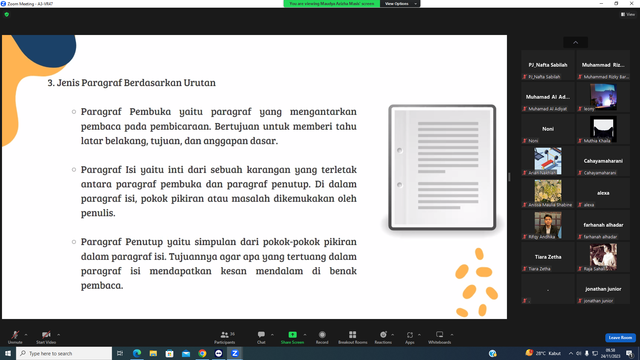Open video options arrow beside Start Video

59,335
